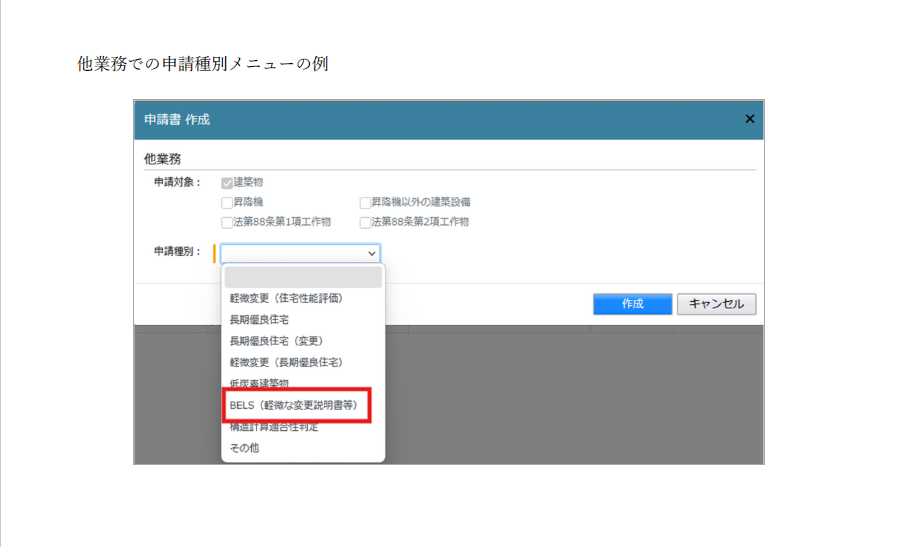Select the 法第88条第2項工作物 checkbox
Screen dimensions: 909x547
coord(365,222)
